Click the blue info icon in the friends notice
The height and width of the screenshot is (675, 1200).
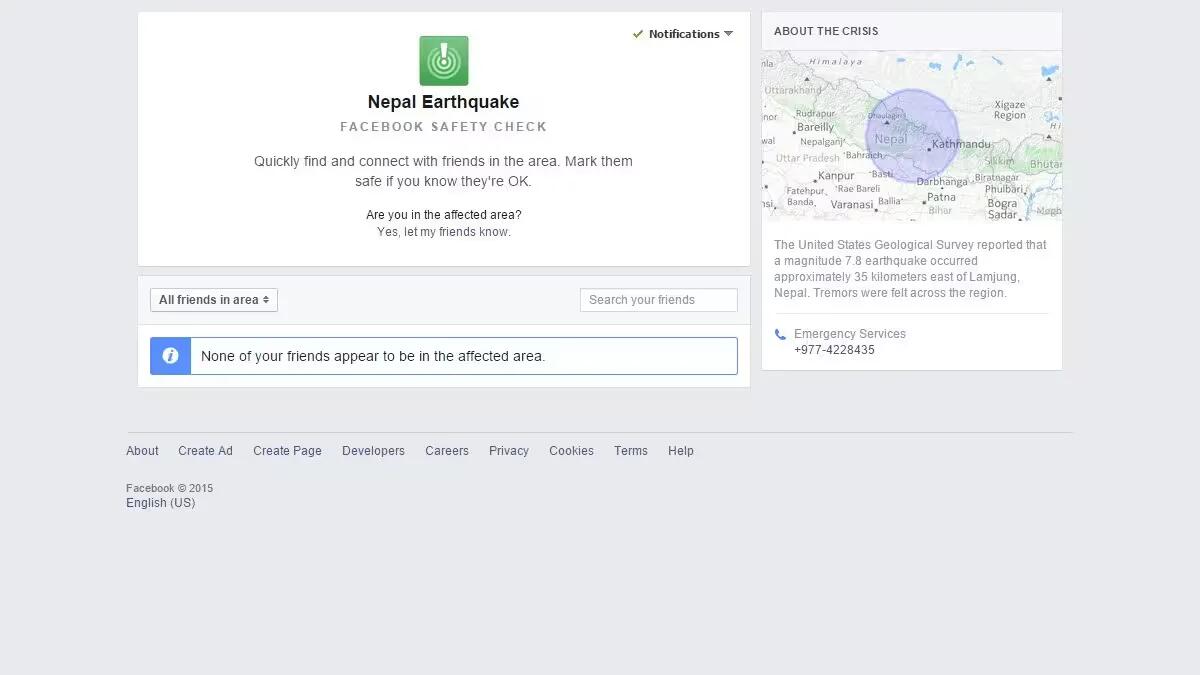pyautogui.click(x=170, y=356)
